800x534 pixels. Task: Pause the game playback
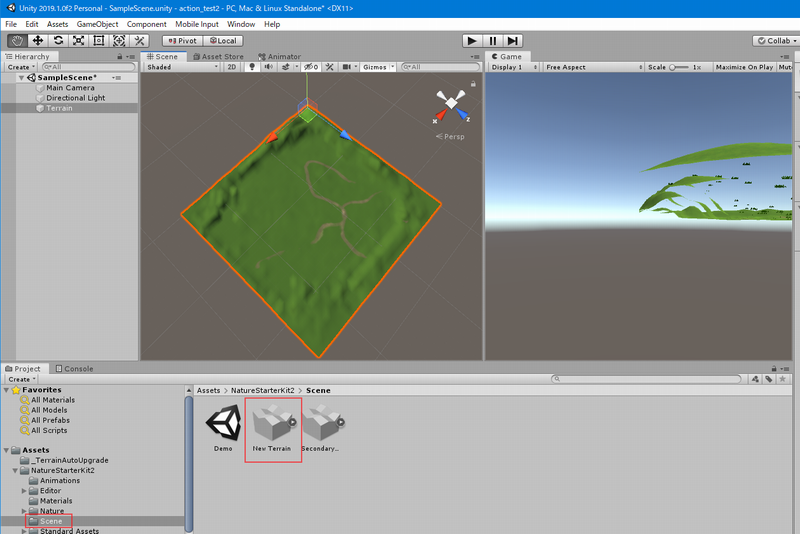pos(492,41)
